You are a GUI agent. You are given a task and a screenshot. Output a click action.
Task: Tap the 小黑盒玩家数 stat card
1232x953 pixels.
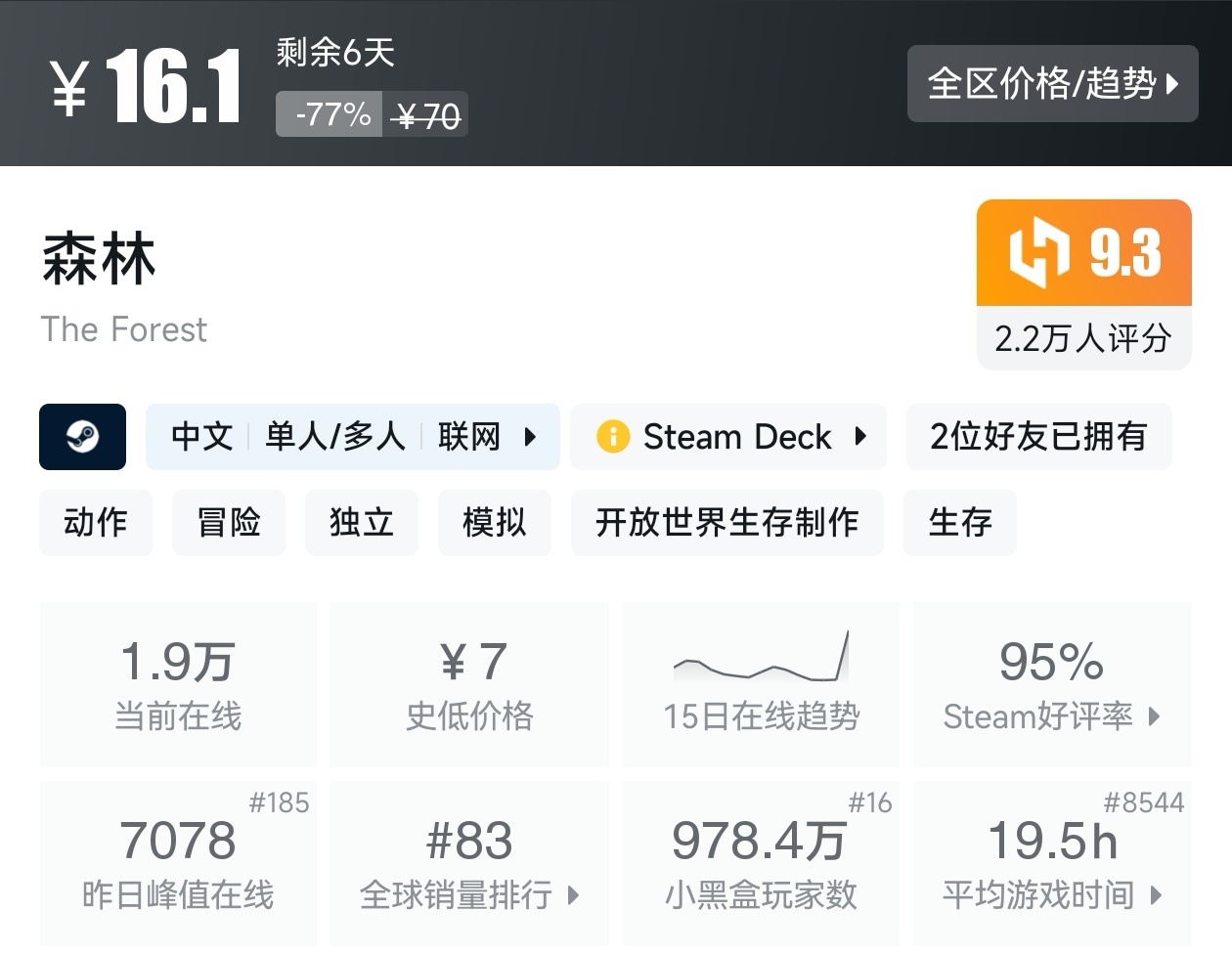(x=761, y=860)
